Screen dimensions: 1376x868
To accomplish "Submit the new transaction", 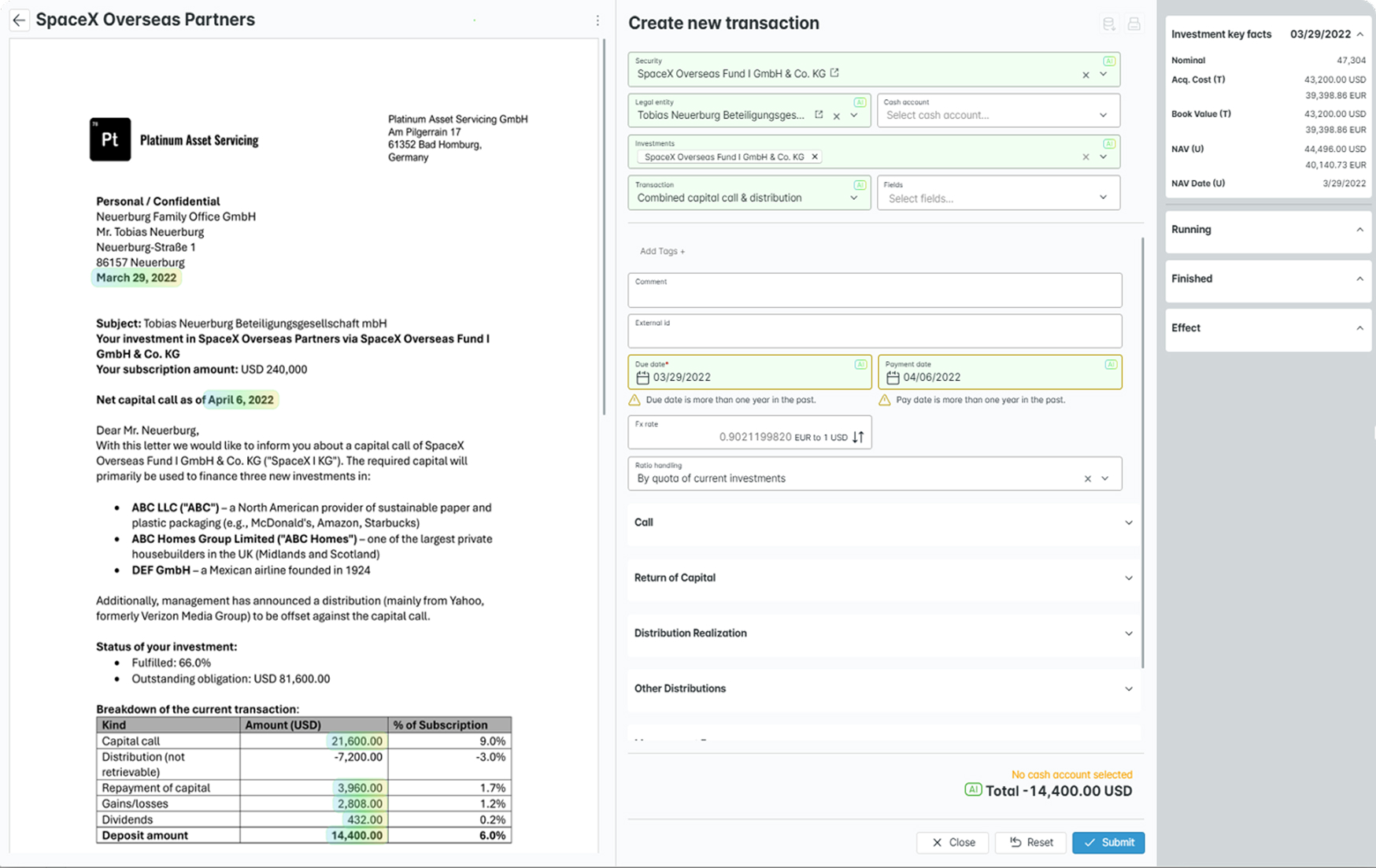I will tap(1108, 842).
